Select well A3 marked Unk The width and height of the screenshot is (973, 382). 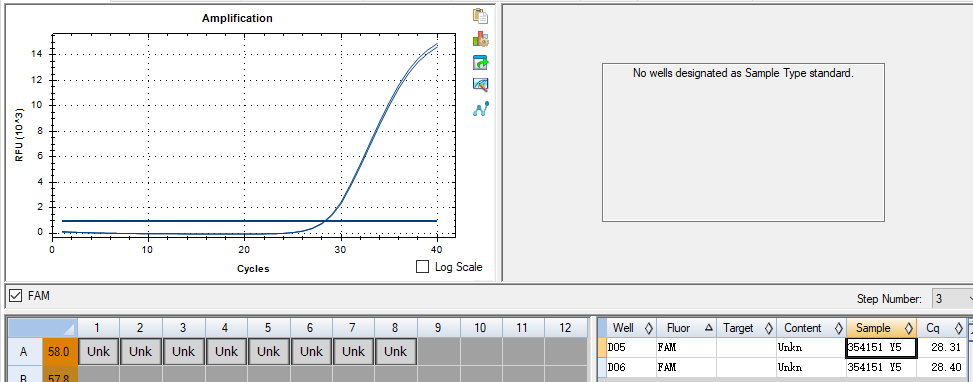click(x=184, y=352)
